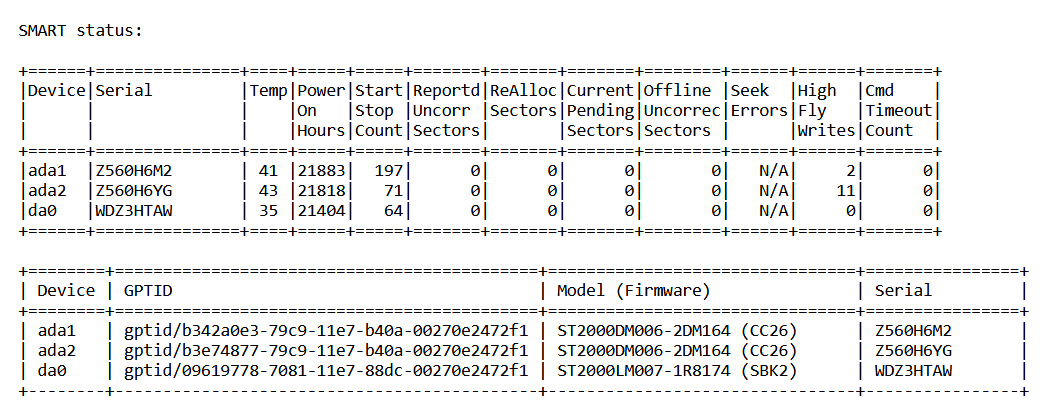
Task: Select Model (Firmware) column header
Action: point(634,291)
